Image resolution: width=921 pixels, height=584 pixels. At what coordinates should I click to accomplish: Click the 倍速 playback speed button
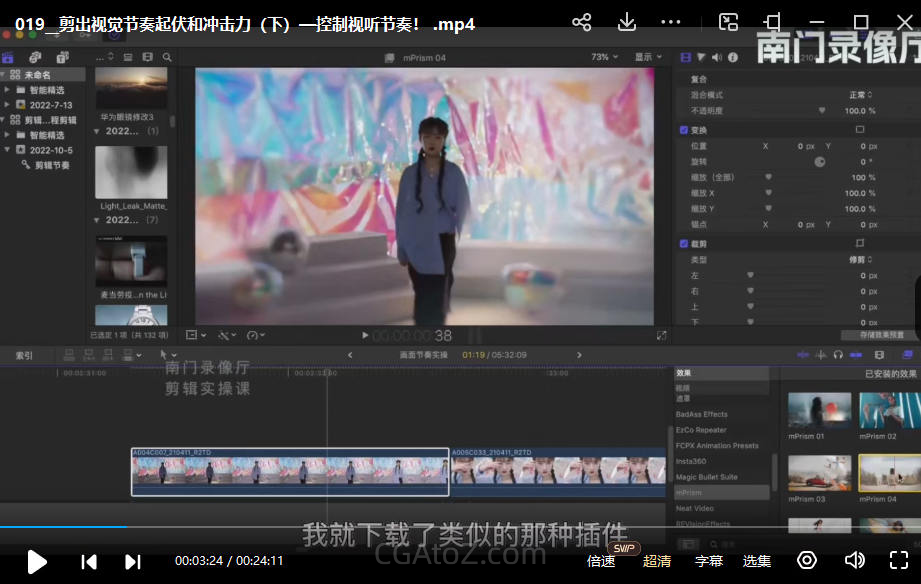[601, 561]
